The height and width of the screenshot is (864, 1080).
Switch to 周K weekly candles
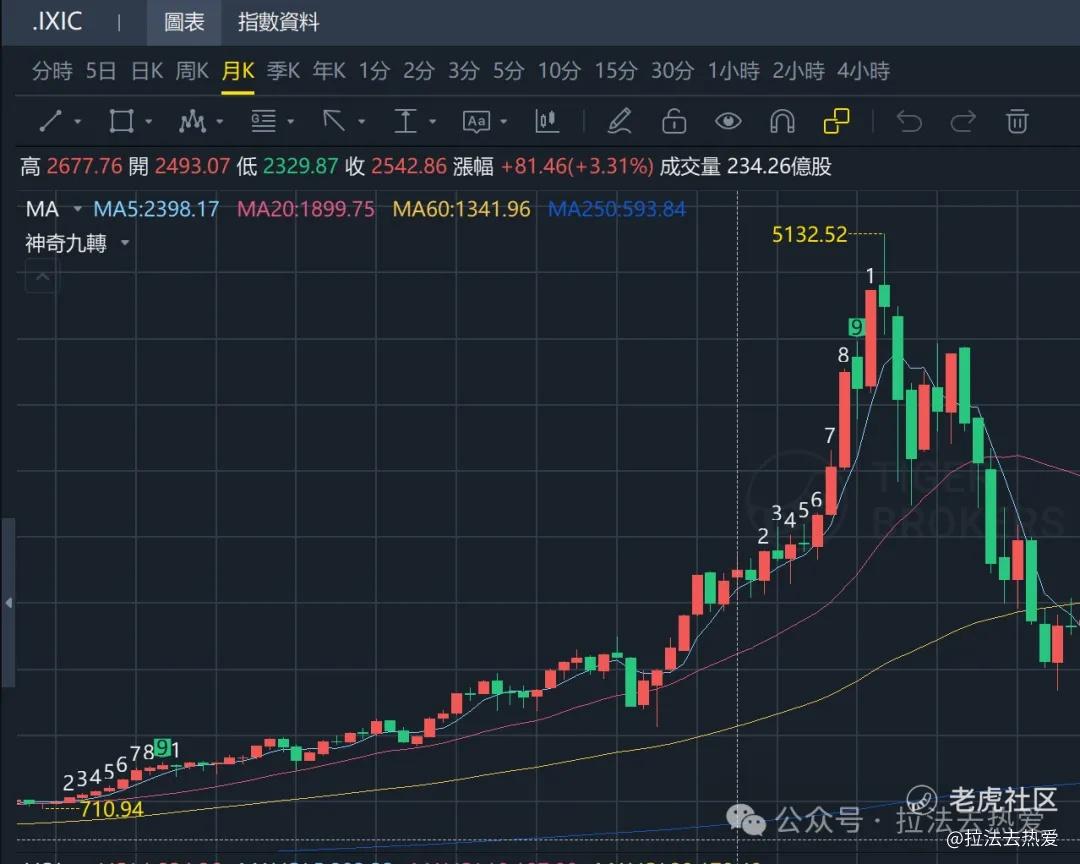pyautogui.click(x=191, y=70)
